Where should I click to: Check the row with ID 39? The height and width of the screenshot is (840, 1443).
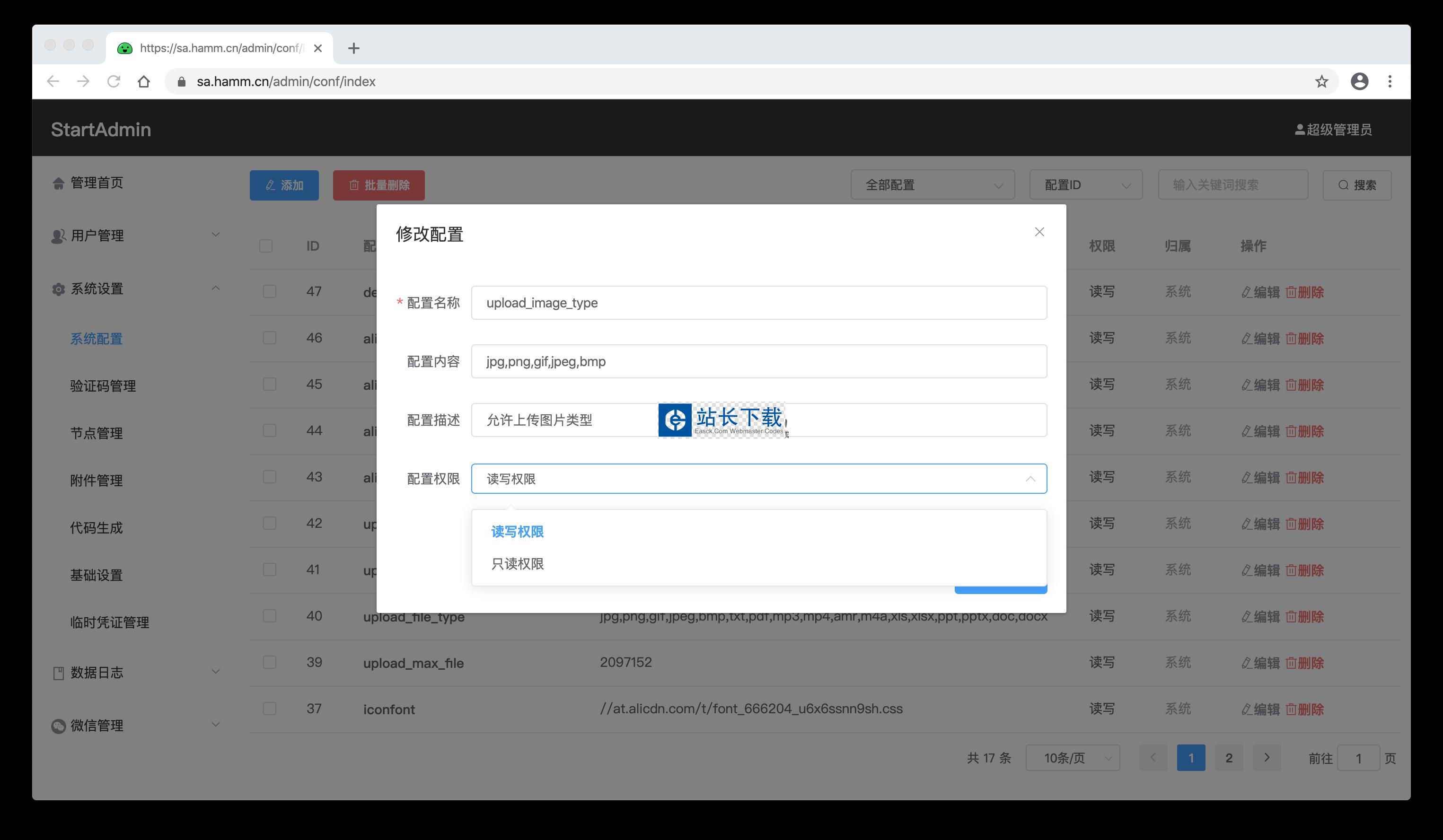pyautogui.click(x=269, y=663)
